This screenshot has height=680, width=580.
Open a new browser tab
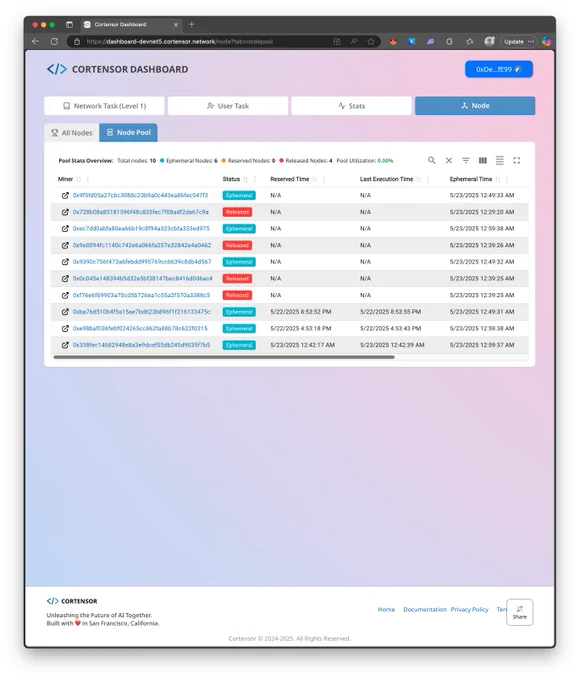click(x=191, y=24)
